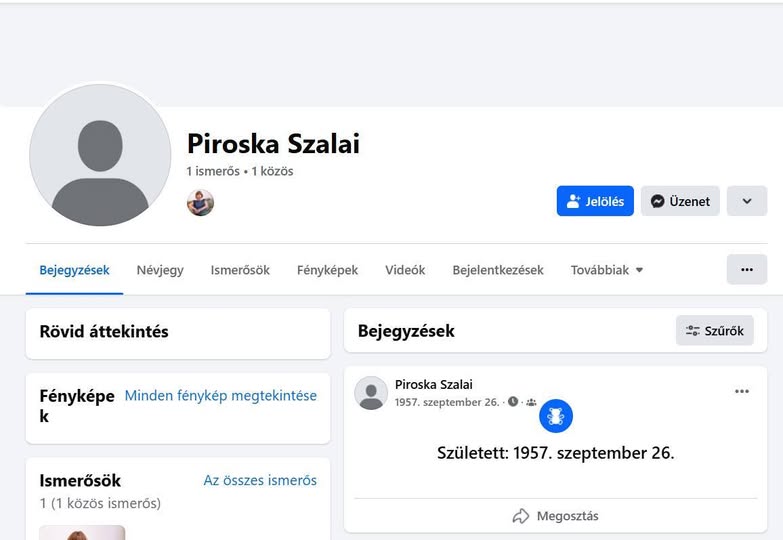
Task: Send a message via Üzenet button
Action: 680,201
